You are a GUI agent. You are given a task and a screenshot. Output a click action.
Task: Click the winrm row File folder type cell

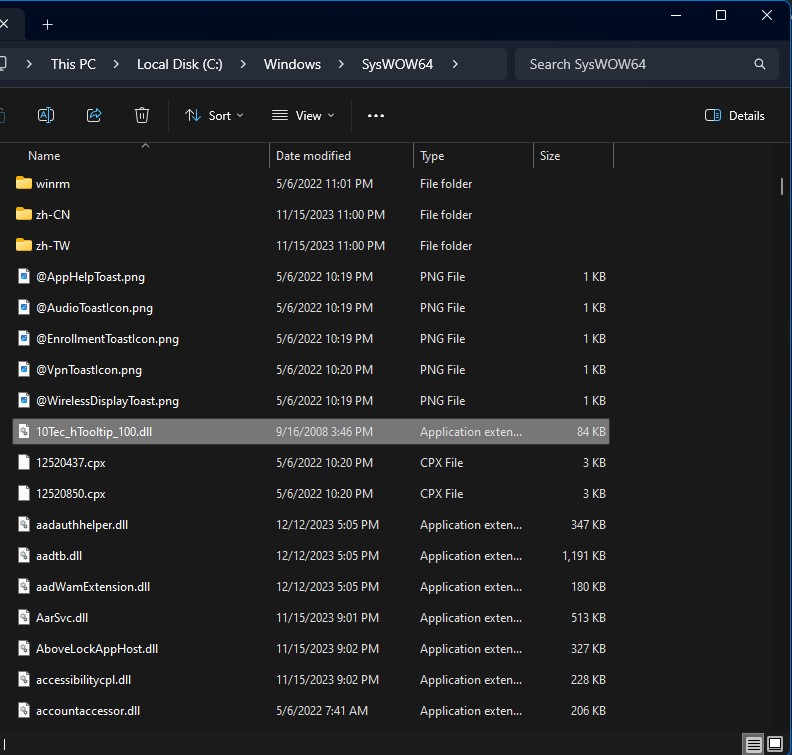pyautogui.click(x=446, y=184)
